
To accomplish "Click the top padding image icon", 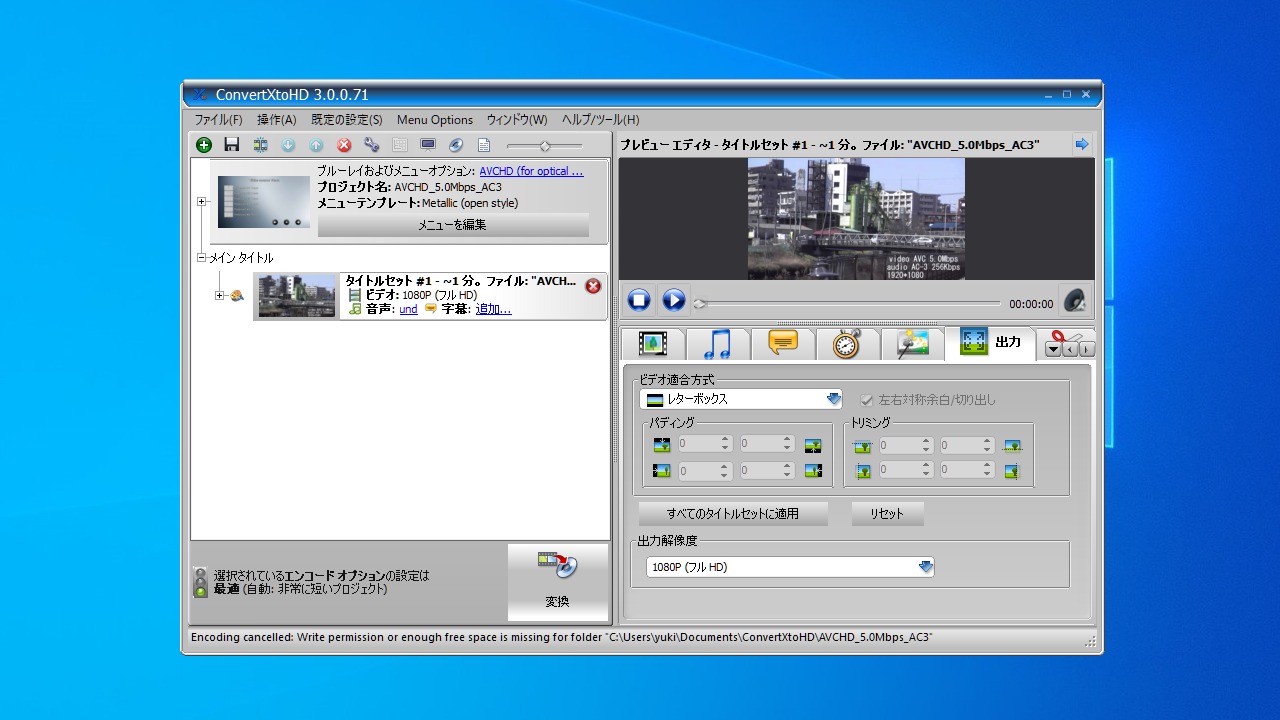I will 661,445.
